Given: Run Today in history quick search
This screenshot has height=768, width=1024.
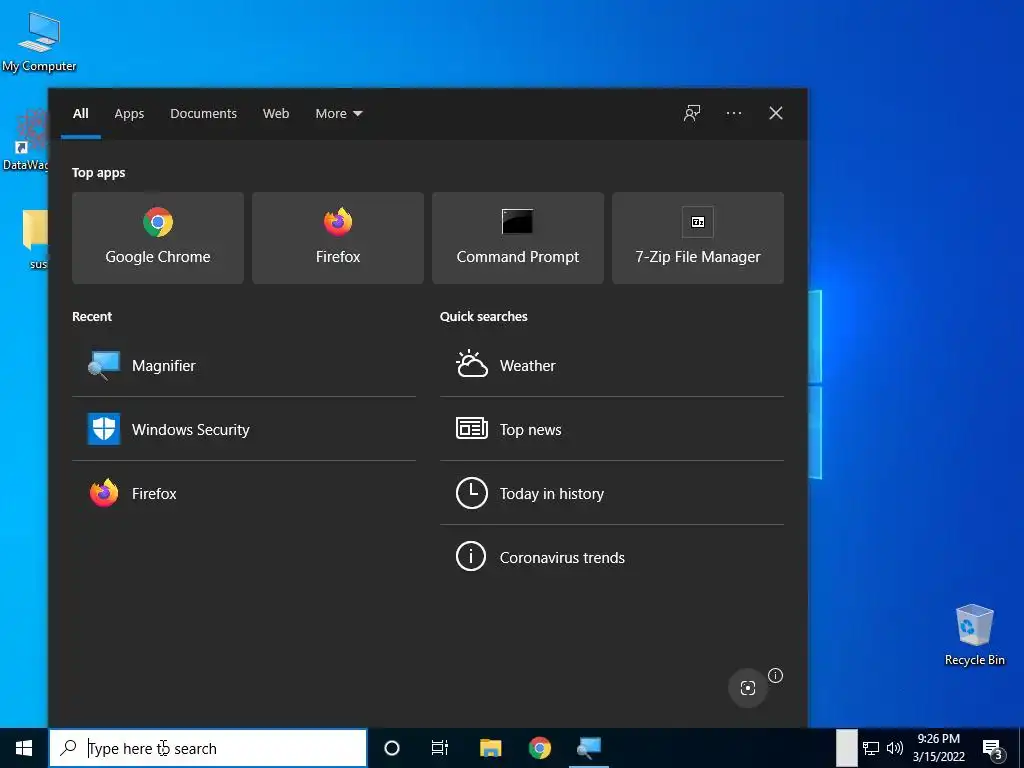Looking at the screenshot, I should click(611, 493).
